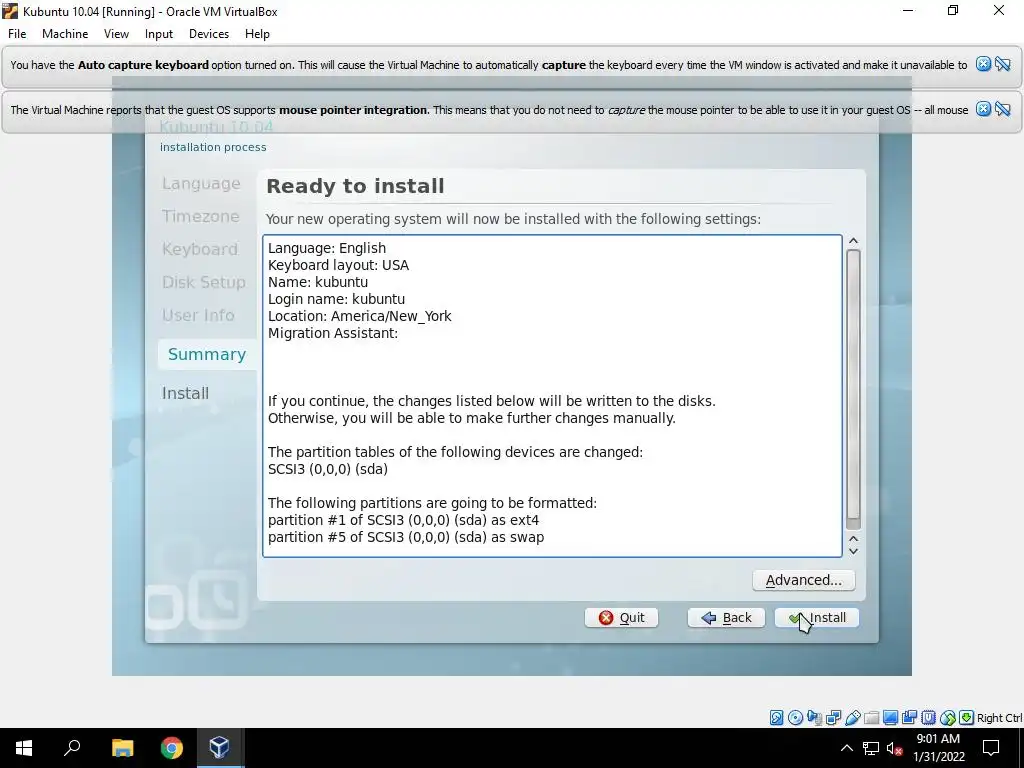
Task: Open Windows taskbar search
Action: pyautogui.click(x=72, y=748)
